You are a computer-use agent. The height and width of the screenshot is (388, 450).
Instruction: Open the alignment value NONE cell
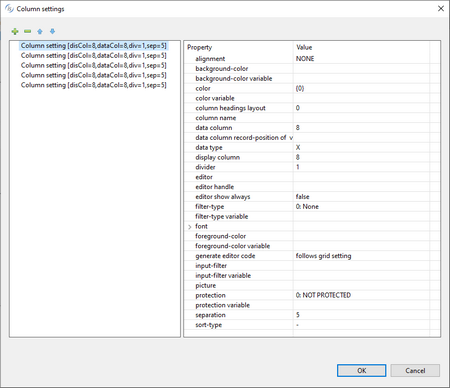(x=361, y=59)
